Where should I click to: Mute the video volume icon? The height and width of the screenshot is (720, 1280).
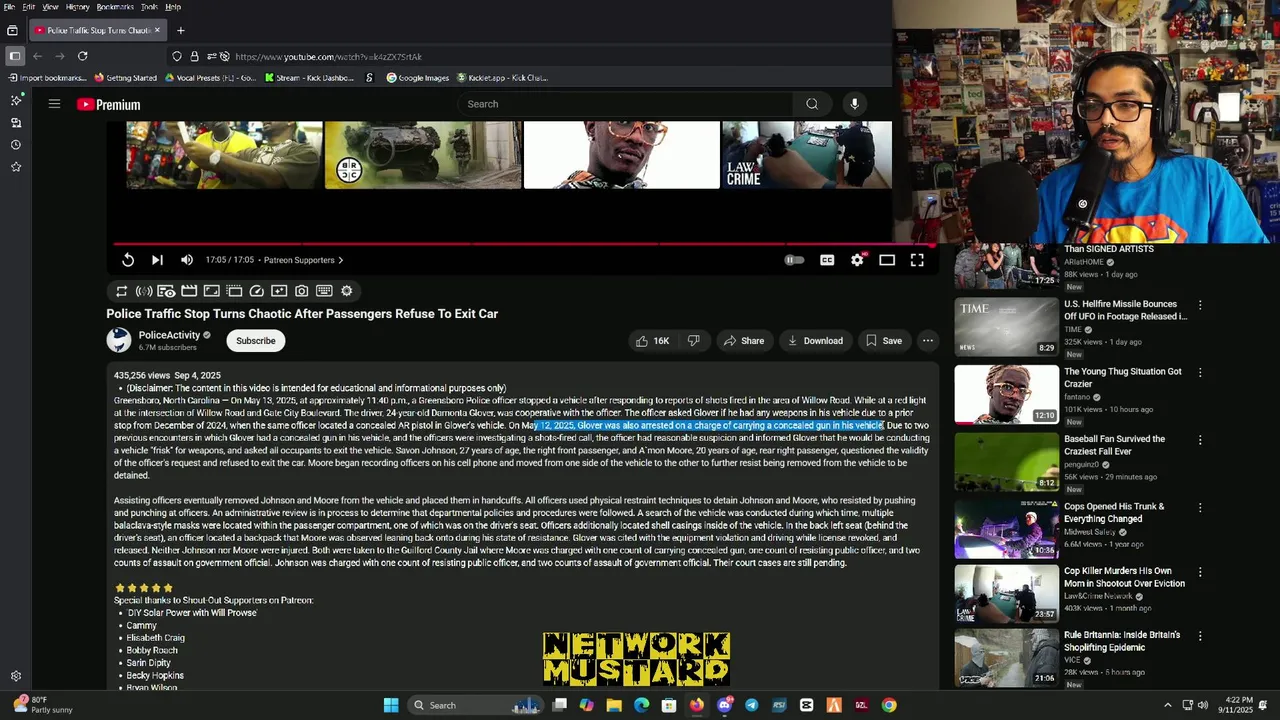tap(187, 260)
